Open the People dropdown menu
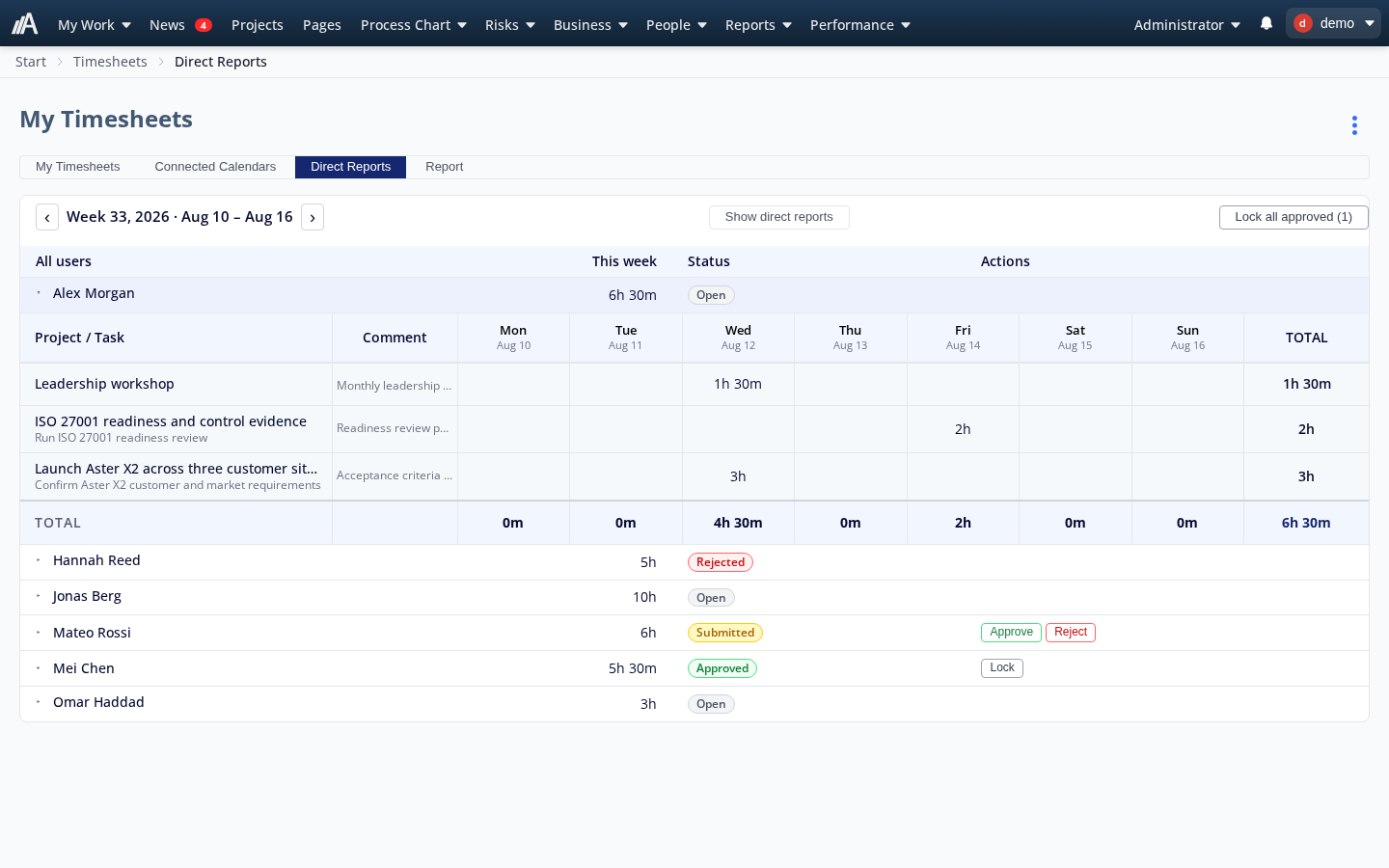This screenshot has height=868, width=1389. coord(676,24)
